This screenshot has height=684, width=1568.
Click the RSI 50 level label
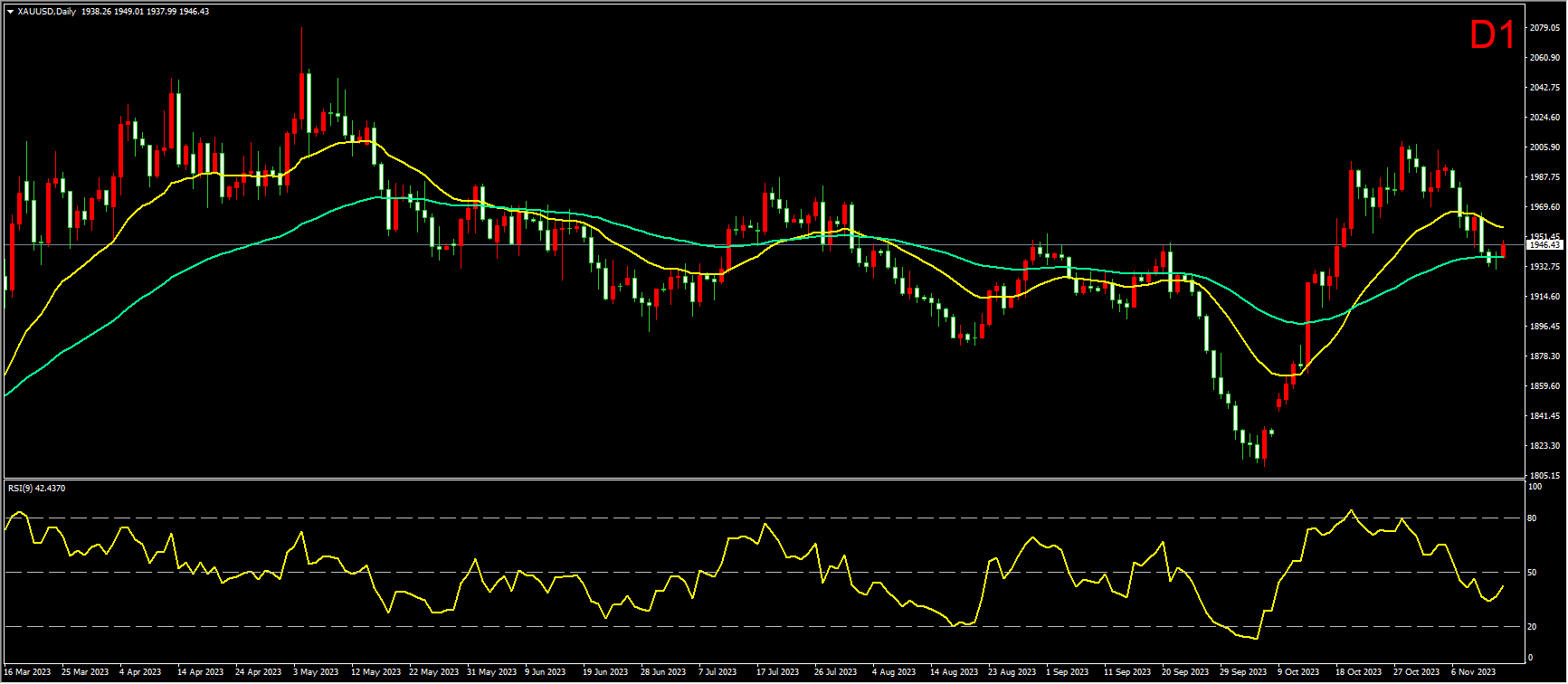click(1532, 573)
